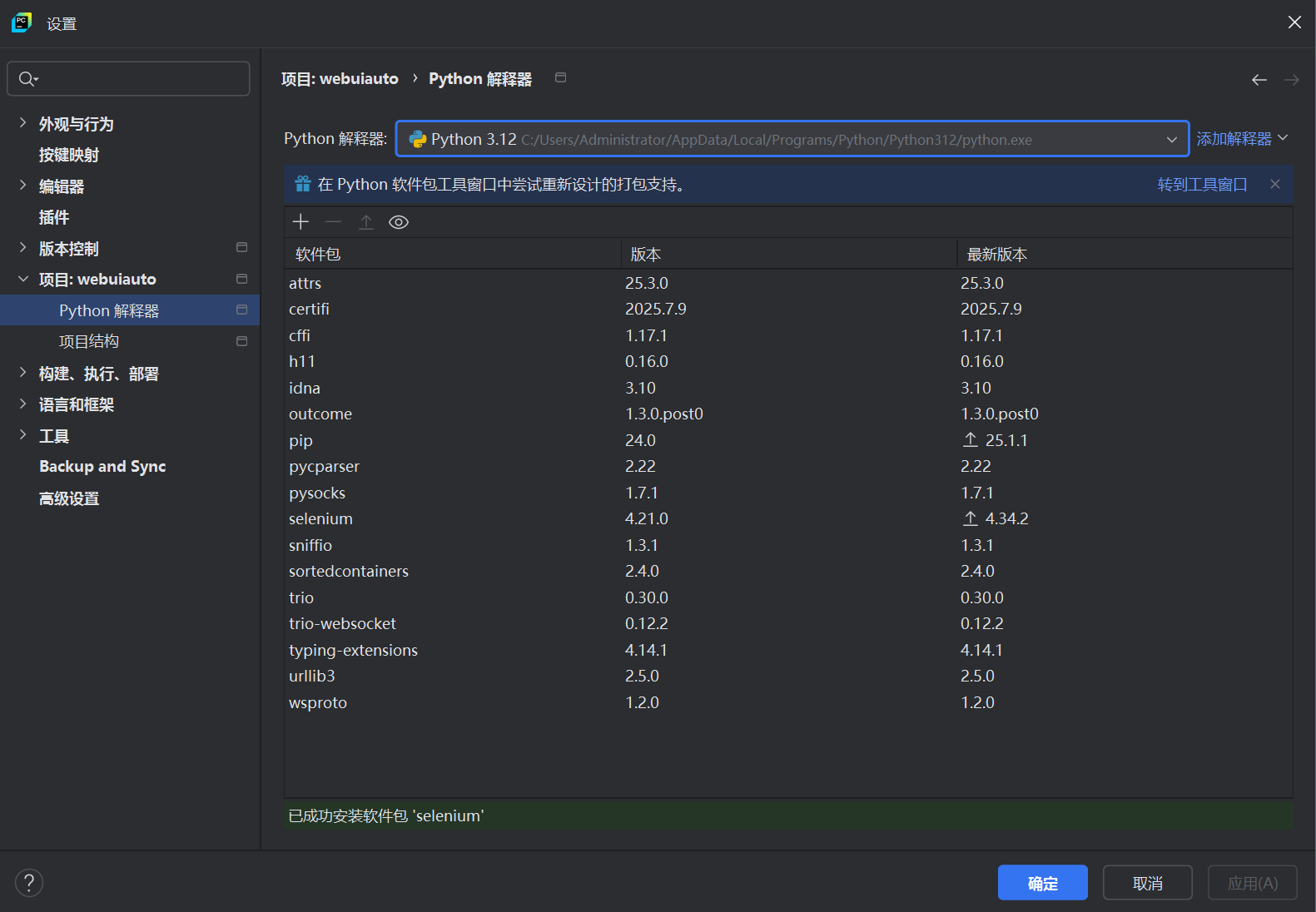
Task: Select the pip package row
Action: (x=788, y=440)
